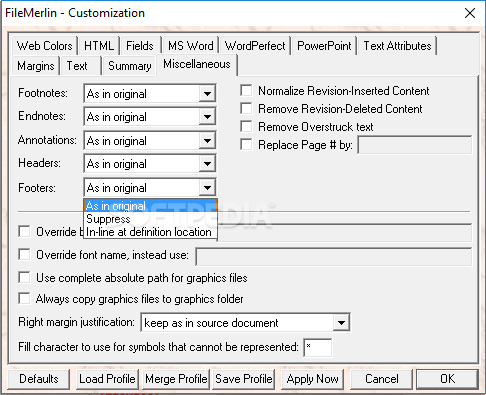This screenshot has height=395, width=486.
Task: Click the Defaults button
Action: click(39, 379)
